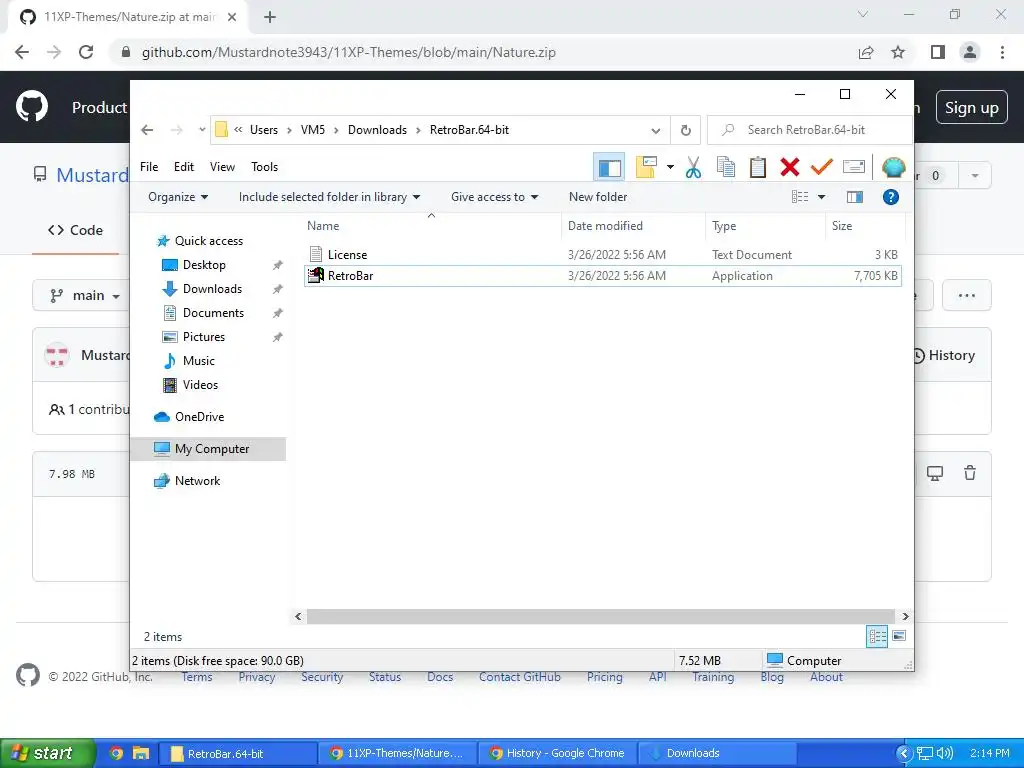
Task: Click the Cut scissors icon in Explorer toolbar
Action: pos(693,167)
